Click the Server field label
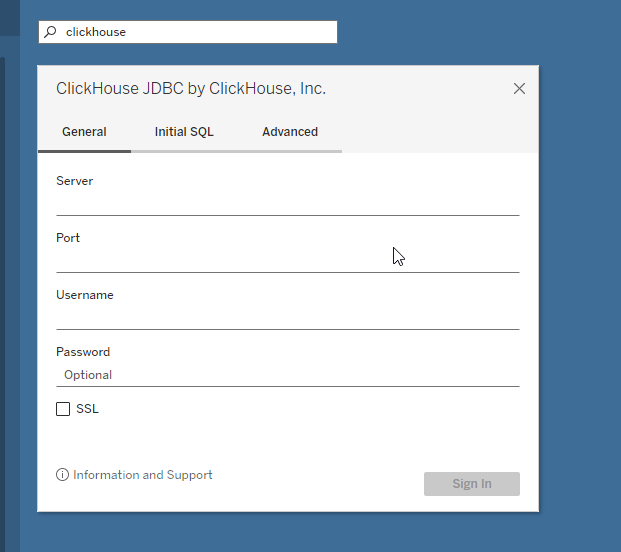Screen dimensions: 621x552 click(x=75, y=181)
